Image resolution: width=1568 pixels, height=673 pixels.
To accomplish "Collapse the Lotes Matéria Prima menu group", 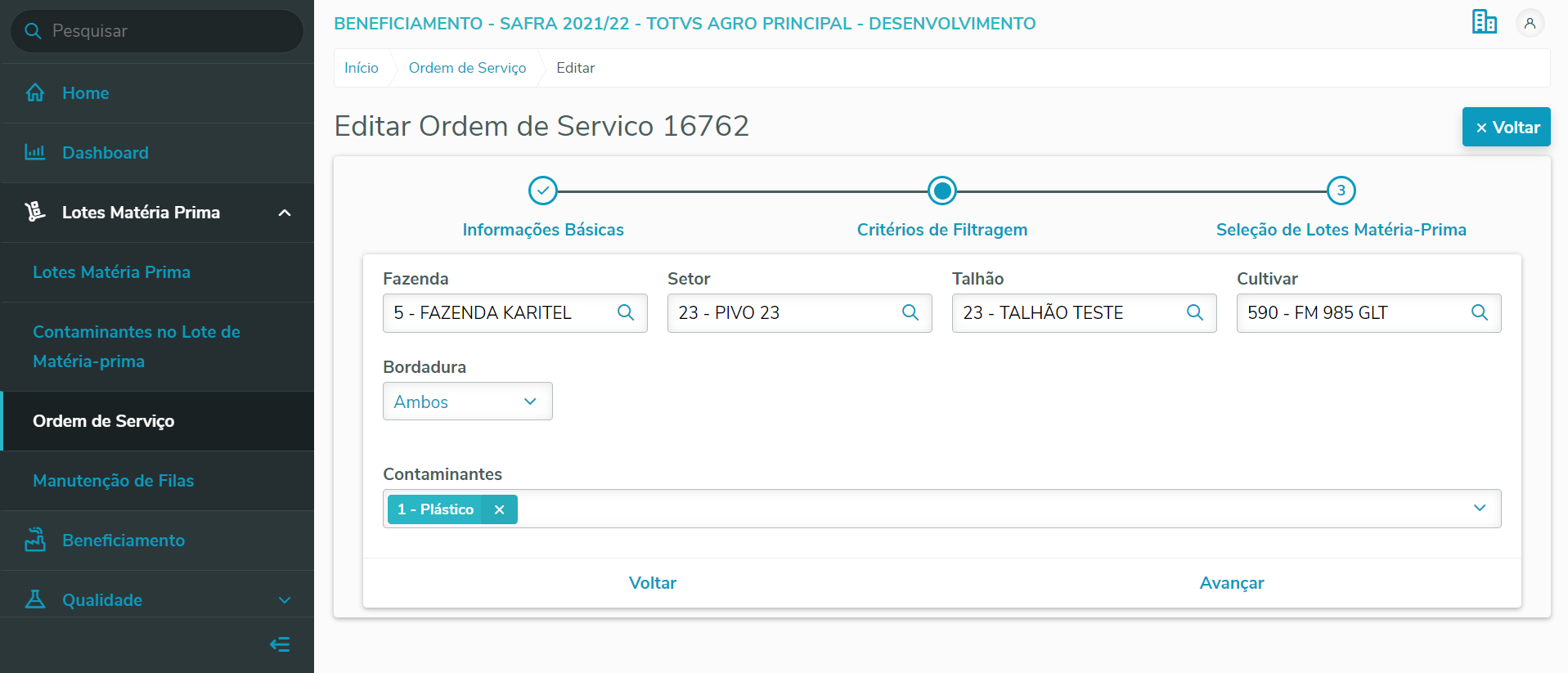I will pos(285,213).
